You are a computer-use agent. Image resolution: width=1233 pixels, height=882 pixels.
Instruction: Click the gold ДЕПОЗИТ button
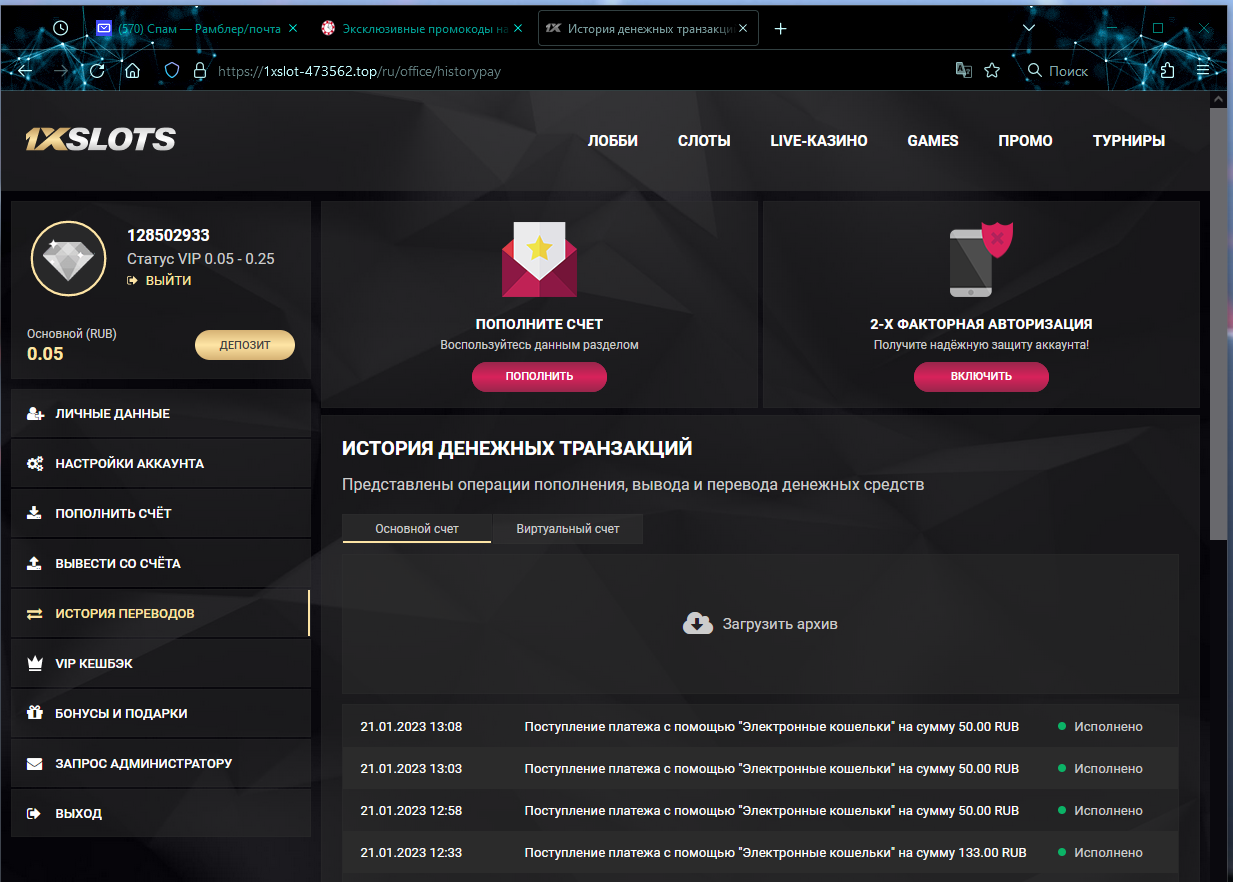click(x=245, y=345)
